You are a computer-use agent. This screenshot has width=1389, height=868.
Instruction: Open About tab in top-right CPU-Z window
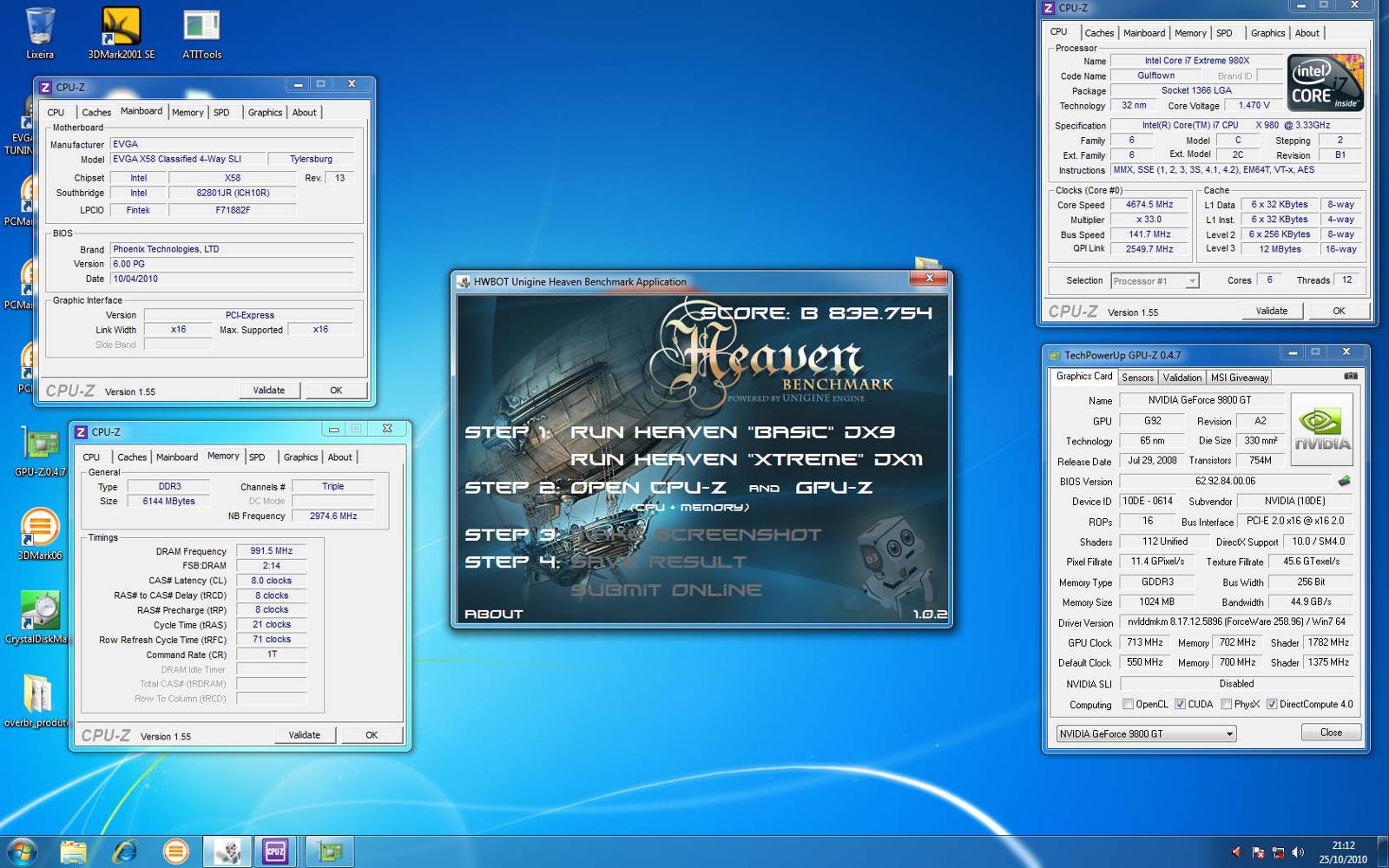tap(1307, 33)
